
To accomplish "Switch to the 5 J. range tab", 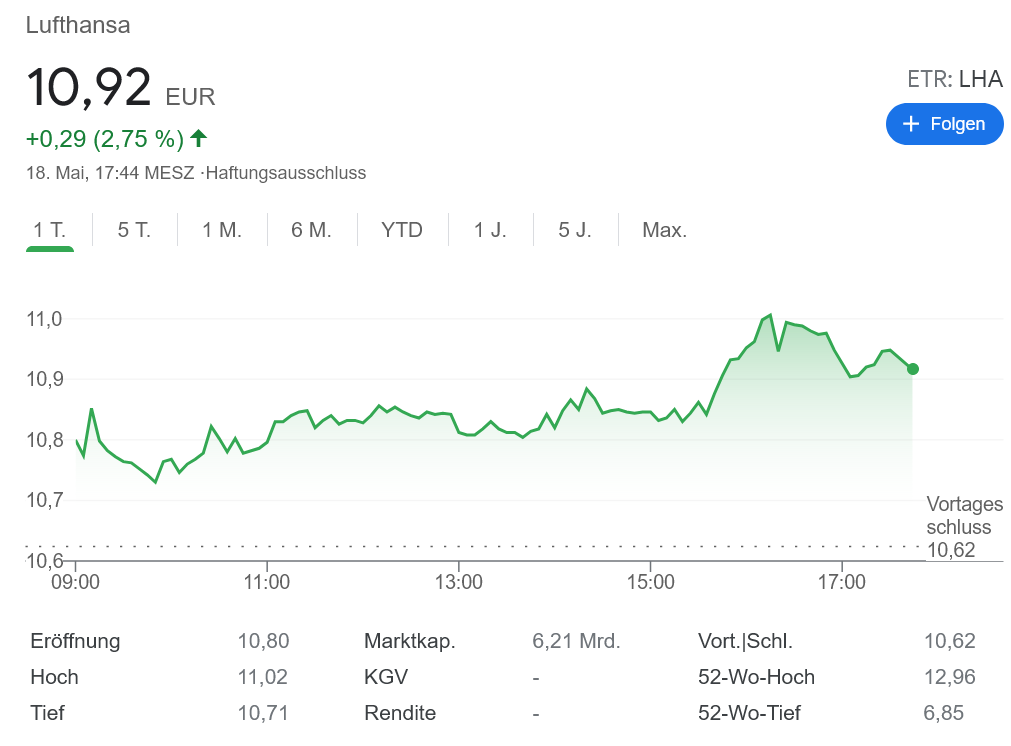I will [x=574, y=230].
